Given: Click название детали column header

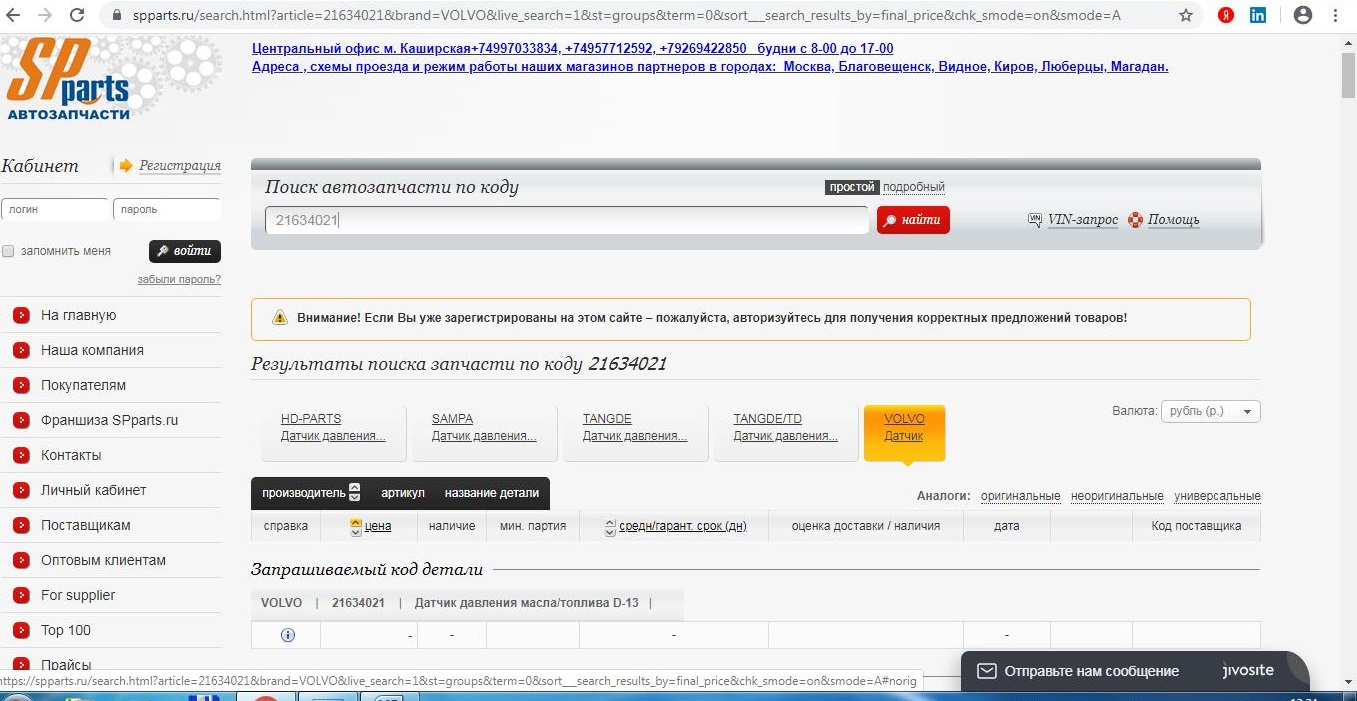Looking at the screenshot, I should click(491, 493).
